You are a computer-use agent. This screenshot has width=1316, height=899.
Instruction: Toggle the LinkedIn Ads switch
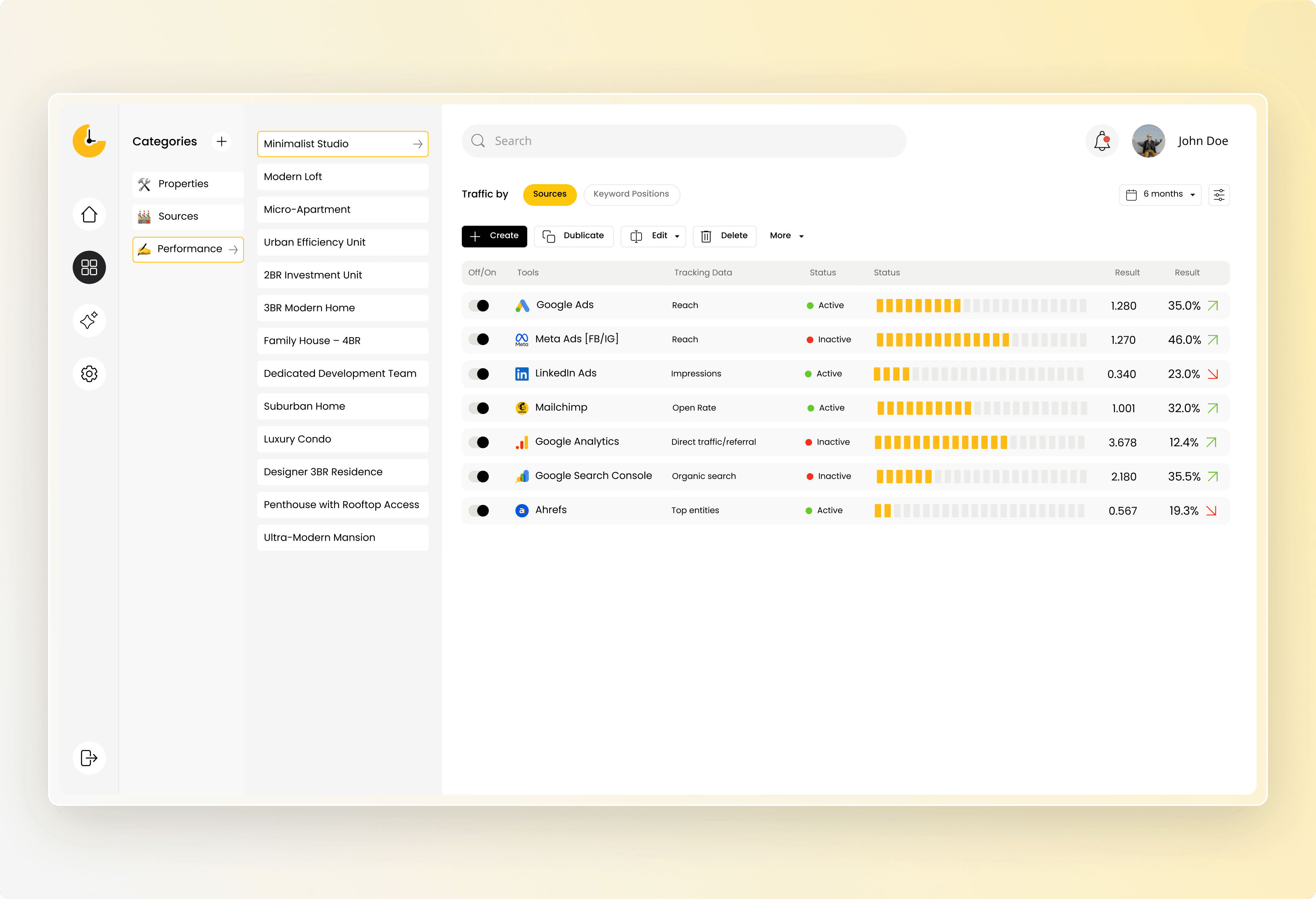(479, 374)
